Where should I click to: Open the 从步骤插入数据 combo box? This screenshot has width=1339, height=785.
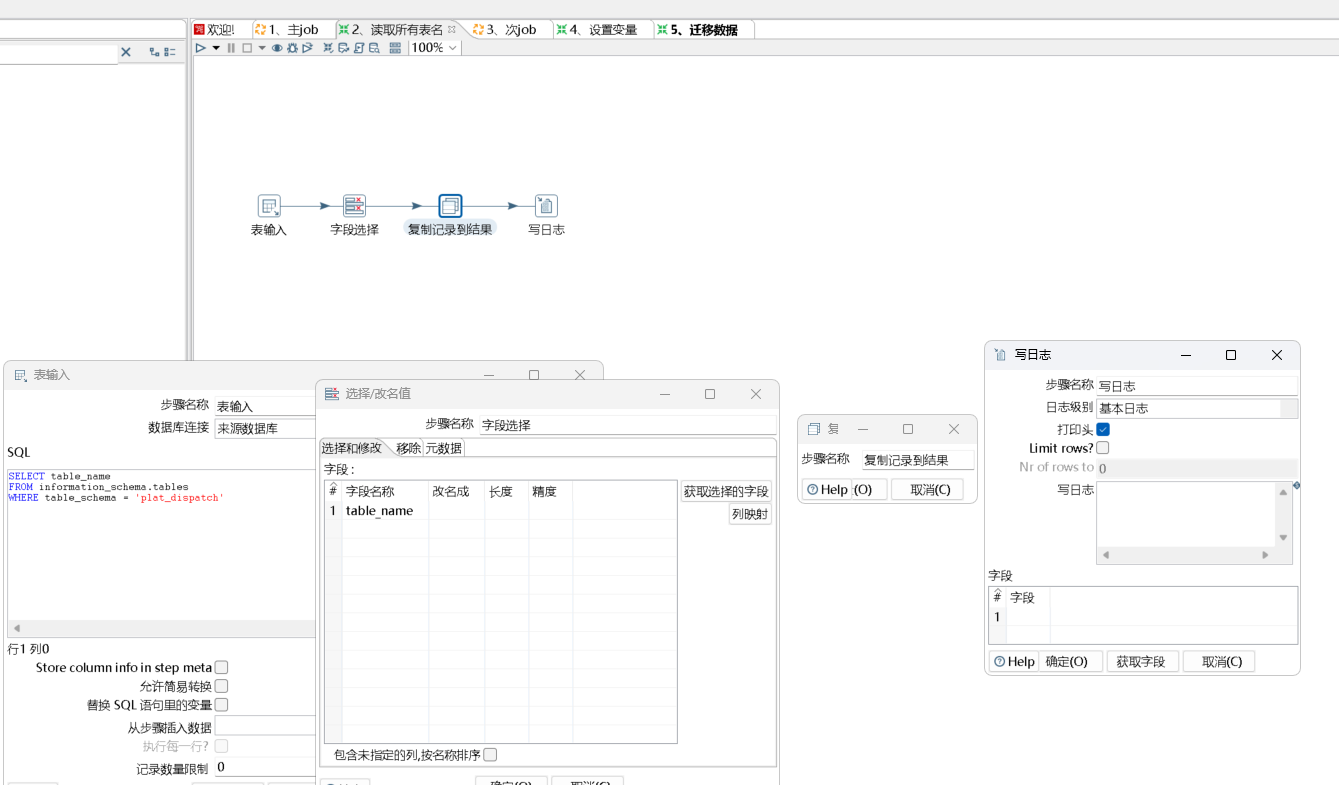265,726
